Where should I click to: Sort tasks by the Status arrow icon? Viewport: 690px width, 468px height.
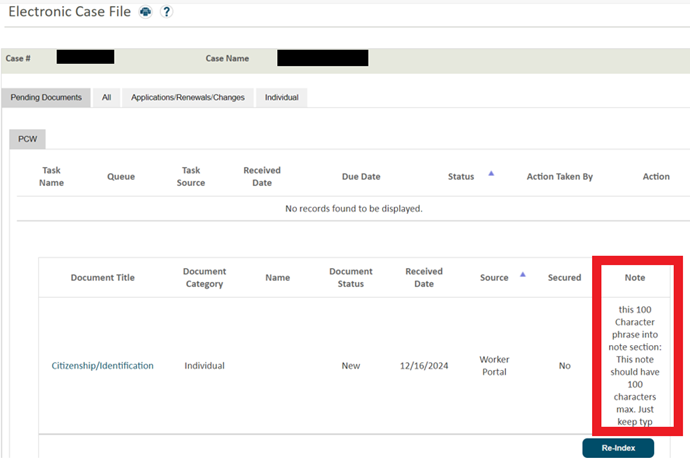tap(491, 174)
